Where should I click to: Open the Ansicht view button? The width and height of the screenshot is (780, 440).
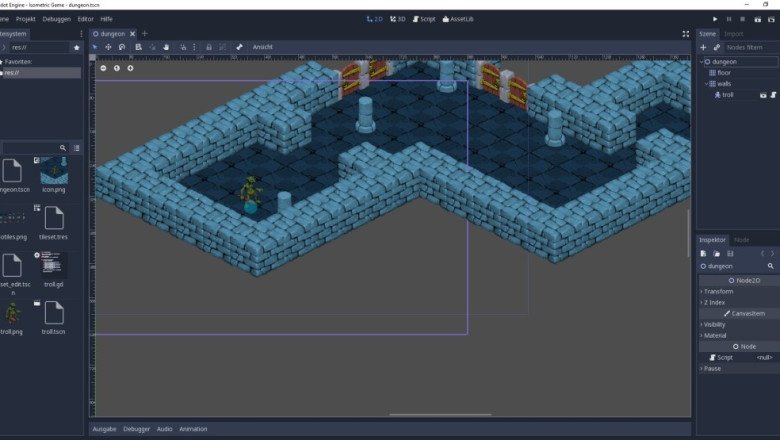262,47
